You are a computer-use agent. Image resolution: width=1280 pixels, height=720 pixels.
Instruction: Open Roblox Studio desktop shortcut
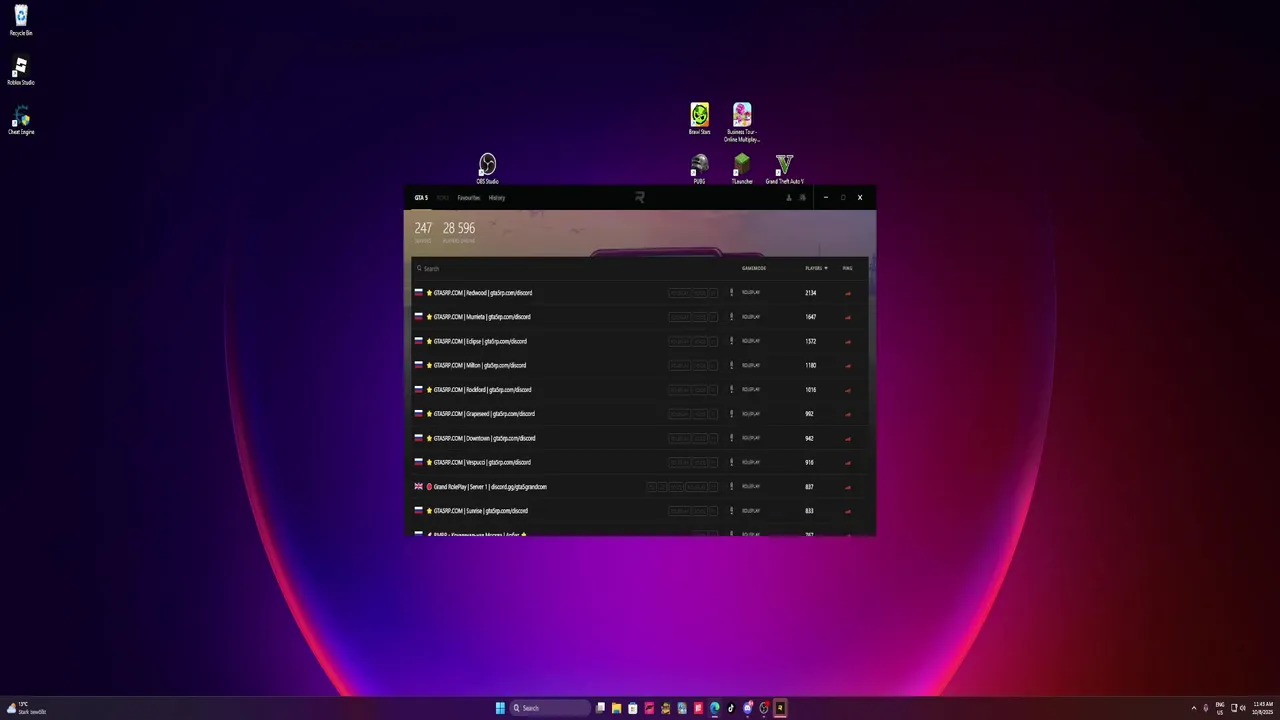[21, 70]
